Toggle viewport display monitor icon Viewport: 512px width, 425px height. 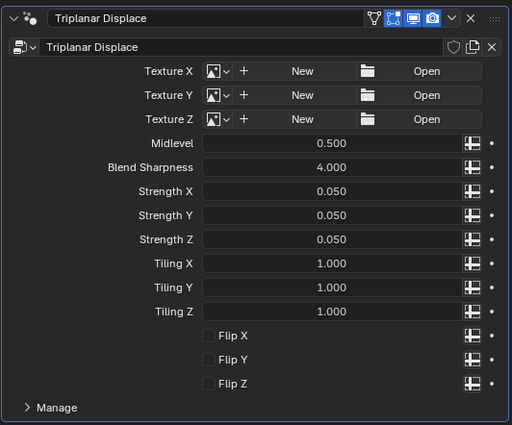pyautogui.click(x=413, y=18)
